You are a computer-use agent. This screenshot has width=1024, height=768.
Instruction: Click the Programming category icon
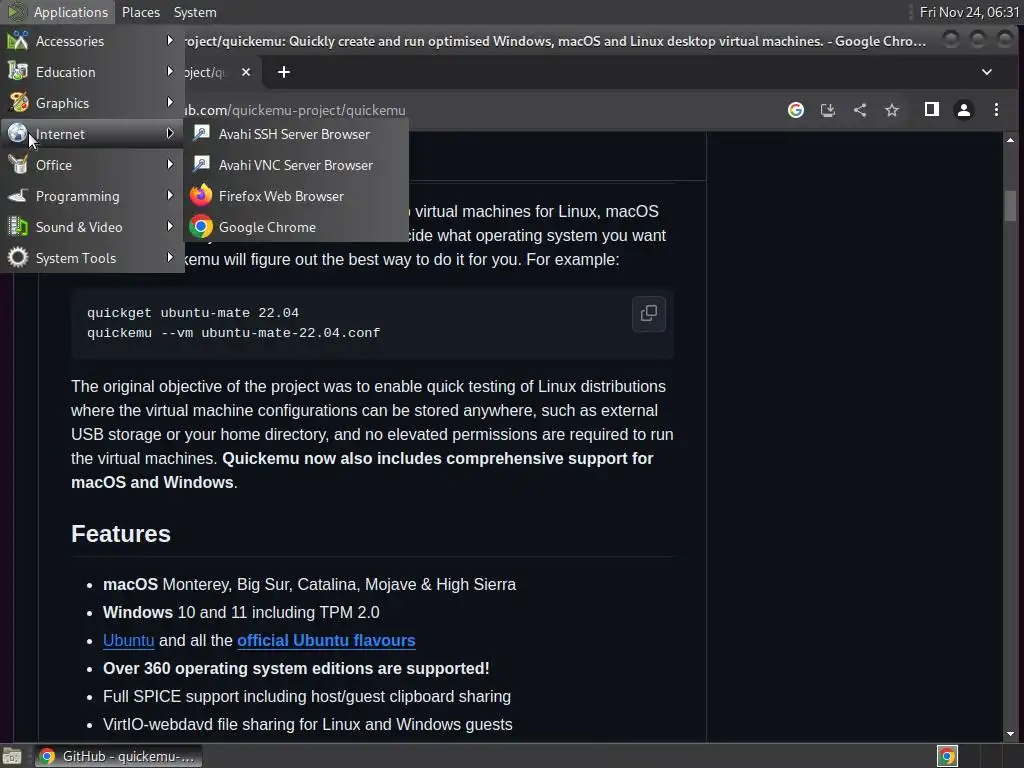[x=18, y=195]
